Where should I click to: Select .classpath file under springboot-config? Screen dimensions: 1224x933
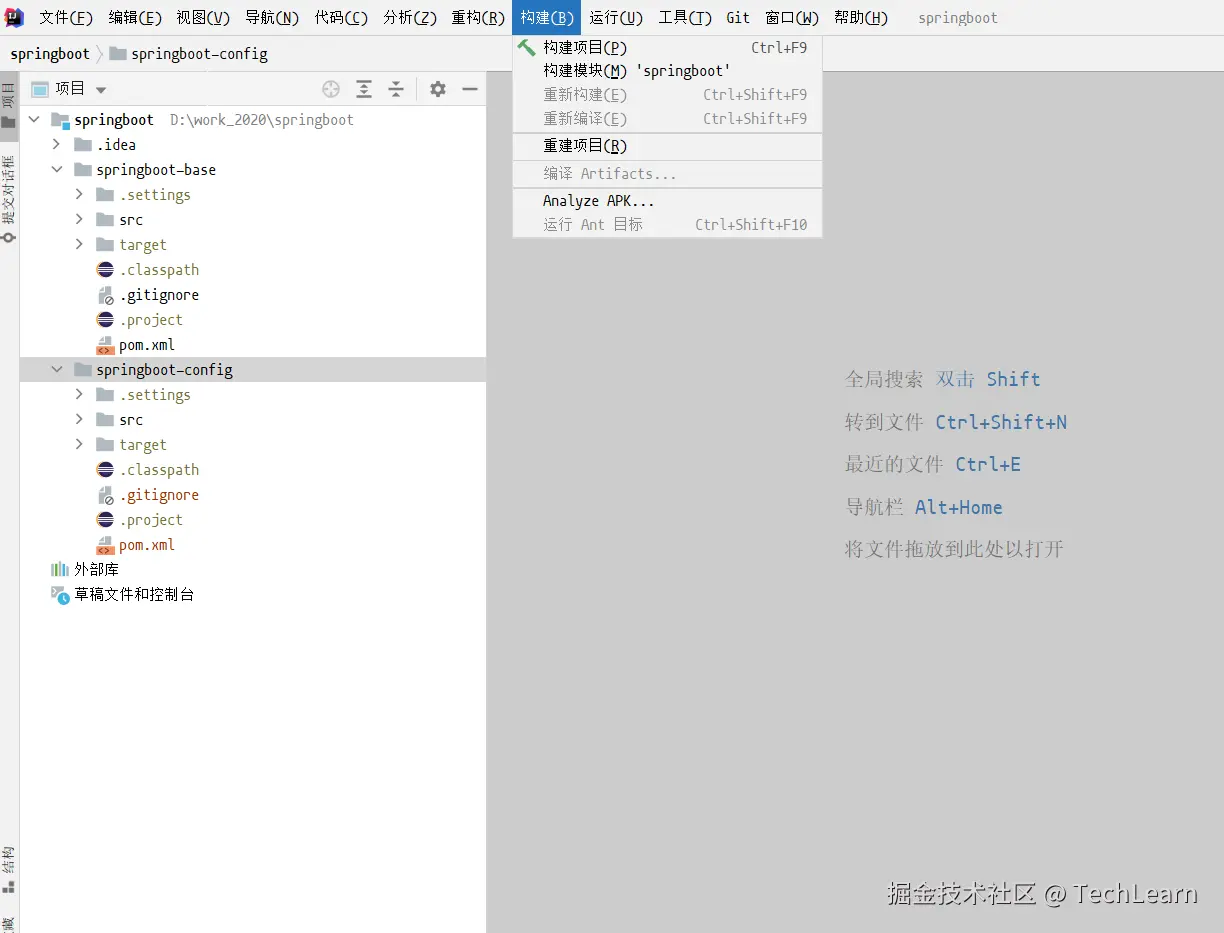click(159, 470)
